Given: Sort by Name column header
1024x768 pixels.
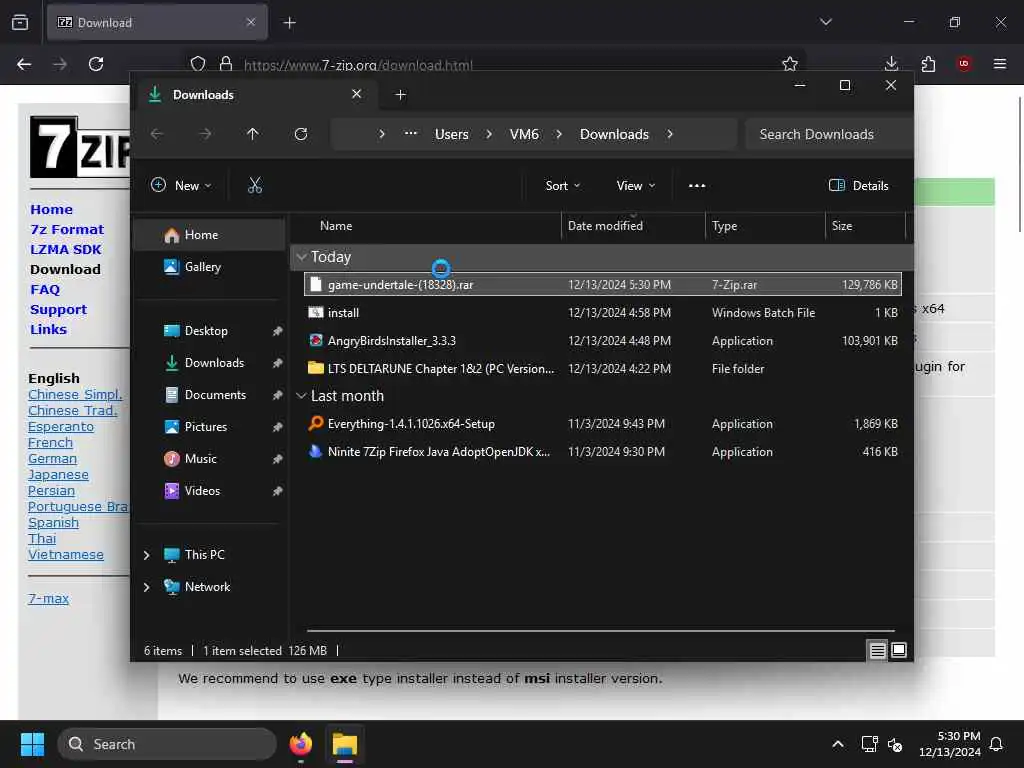Looking at the screenshot, I should (x=336, y=226).
